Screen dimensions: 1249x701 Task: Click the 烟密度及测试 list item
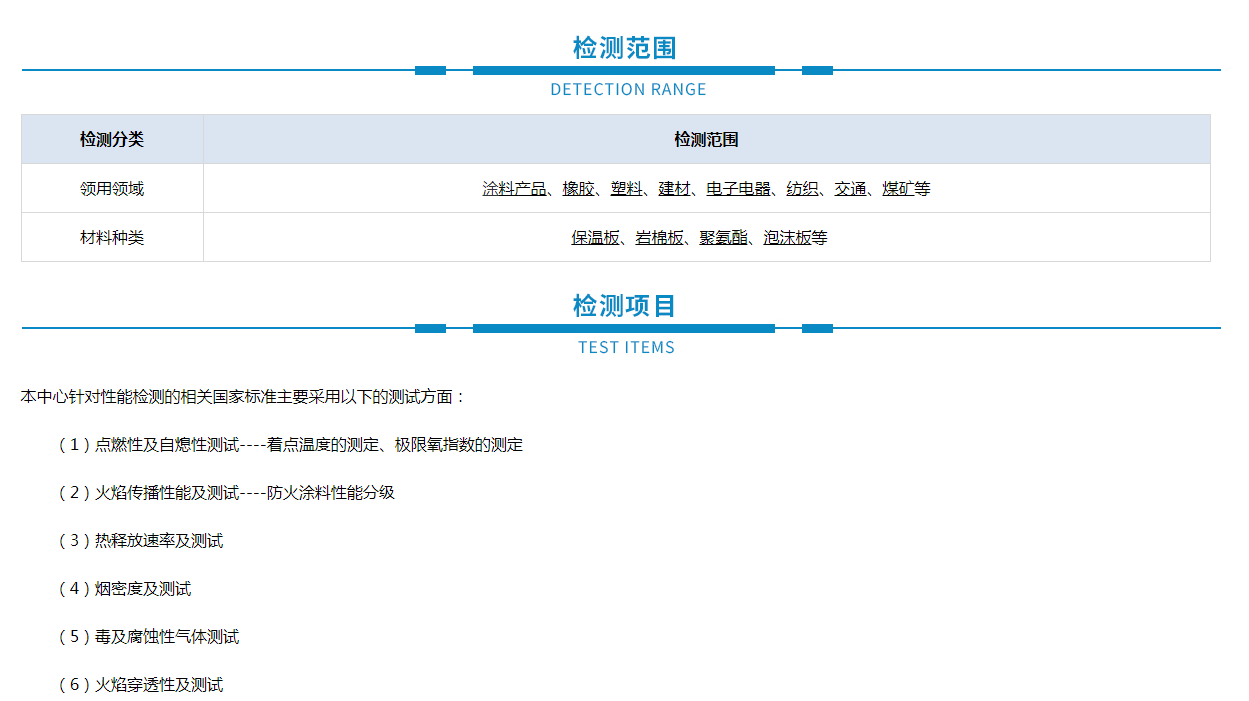click(142, 589)
